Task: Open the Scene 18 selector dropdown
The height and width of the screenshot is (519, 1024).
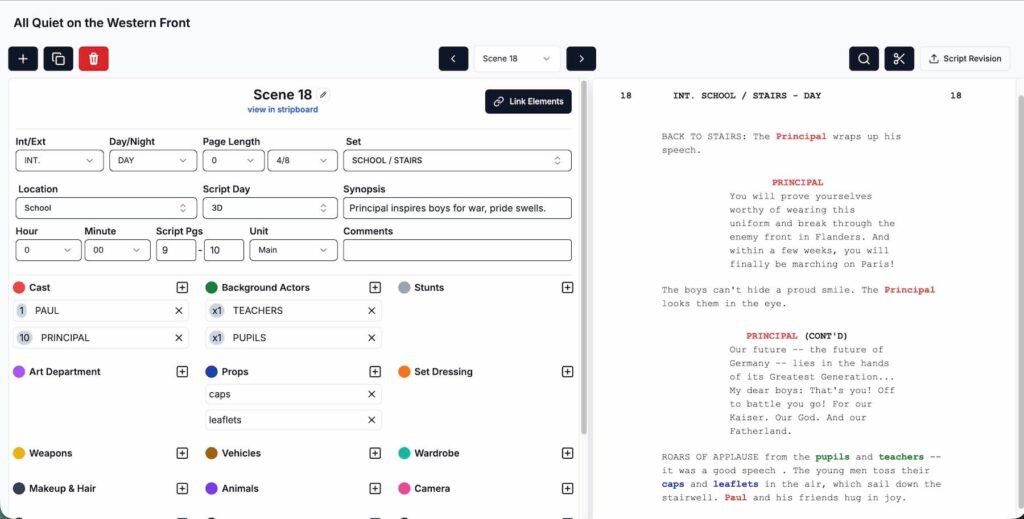Action: point(516,59)
